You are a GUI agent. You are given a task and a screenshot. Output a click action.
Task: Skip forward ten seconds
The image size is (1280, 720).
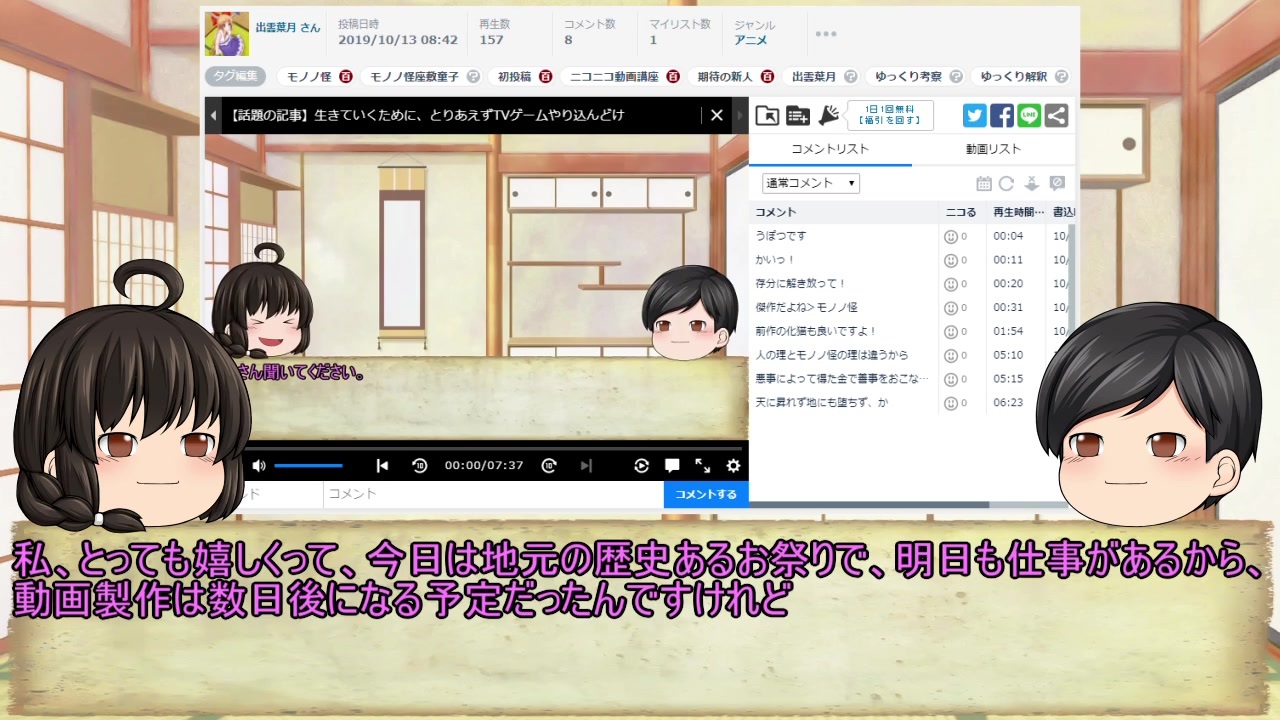[x=549, y=465]
